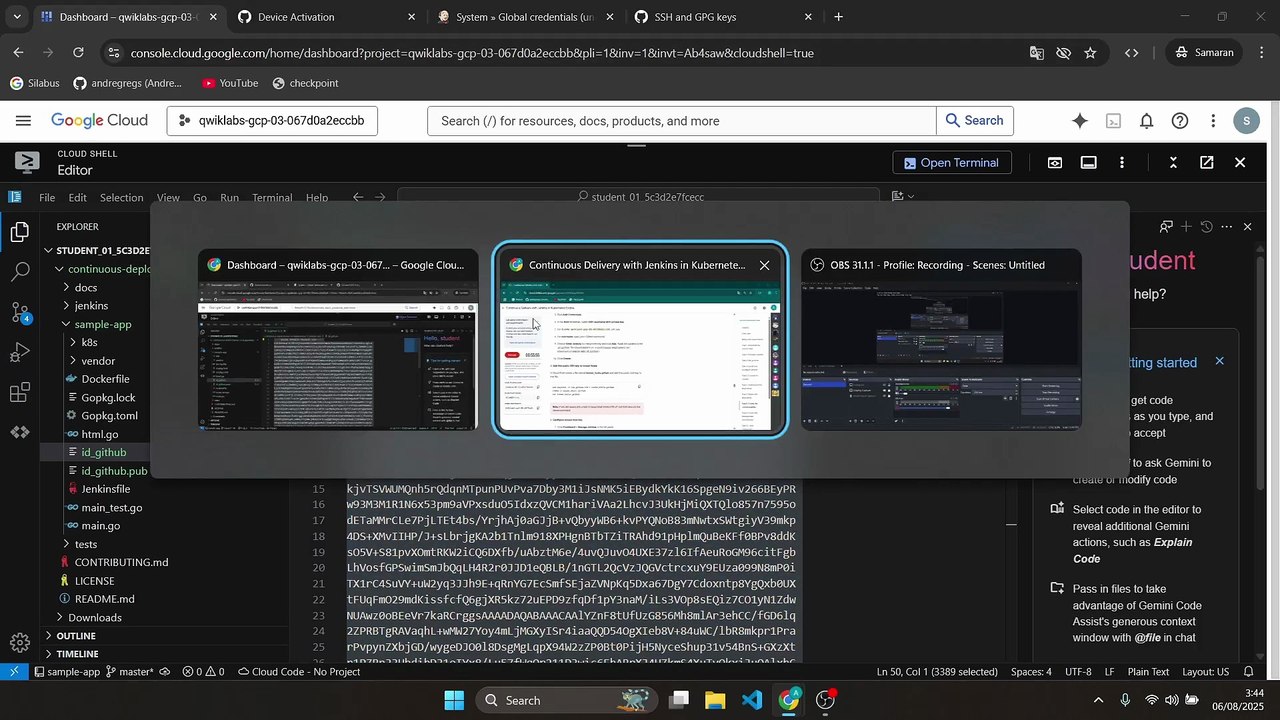Click master* branch in status bar
This screenshot has width=1280, height=720.
pos(130,672)
